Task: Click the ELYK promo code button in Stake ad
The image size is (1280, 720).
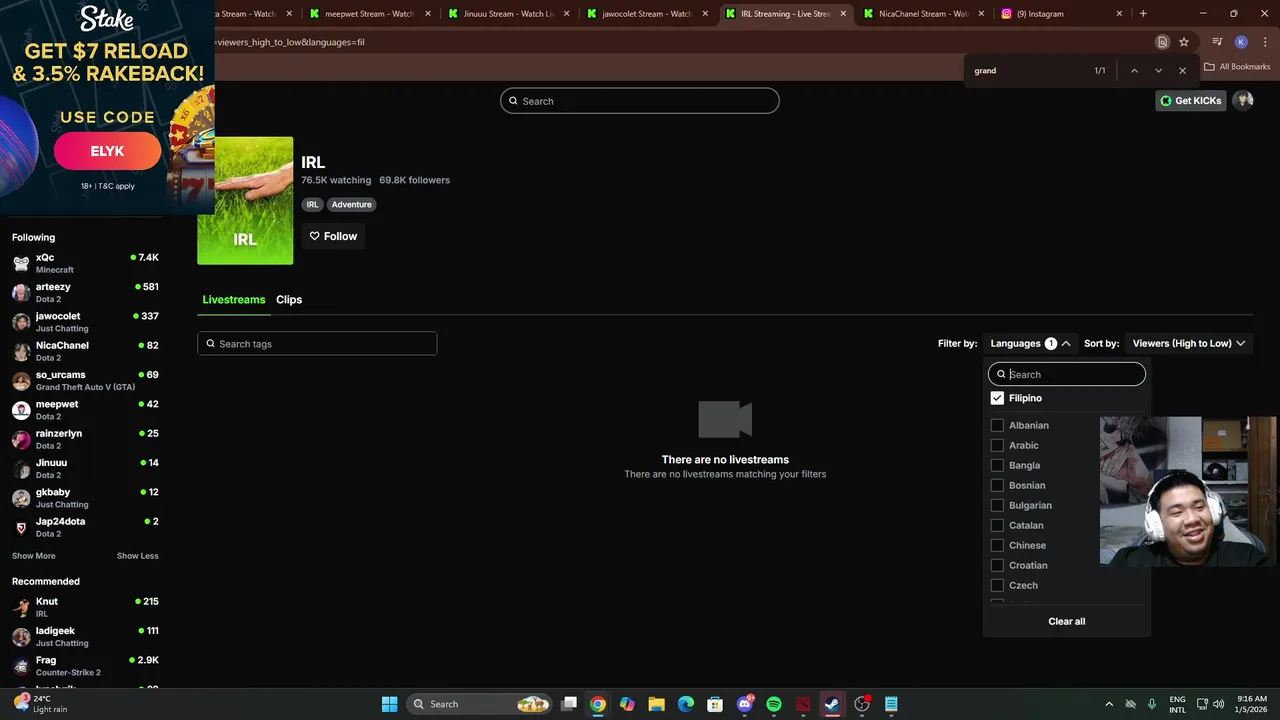Action: [107, 151]
